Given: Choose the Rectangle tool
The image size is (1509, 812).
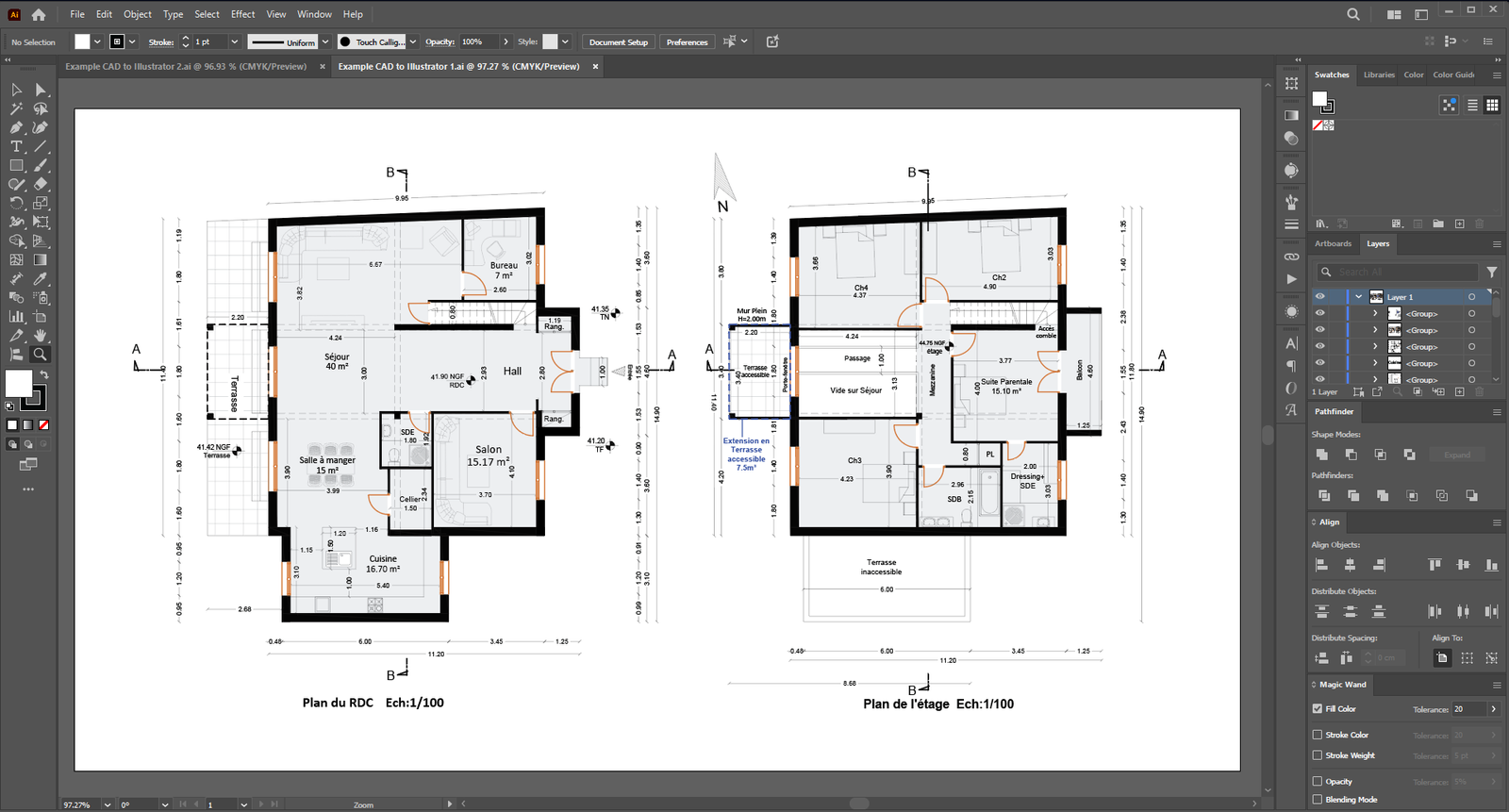Looking at the screenshot, I should [x=16, y=165].
